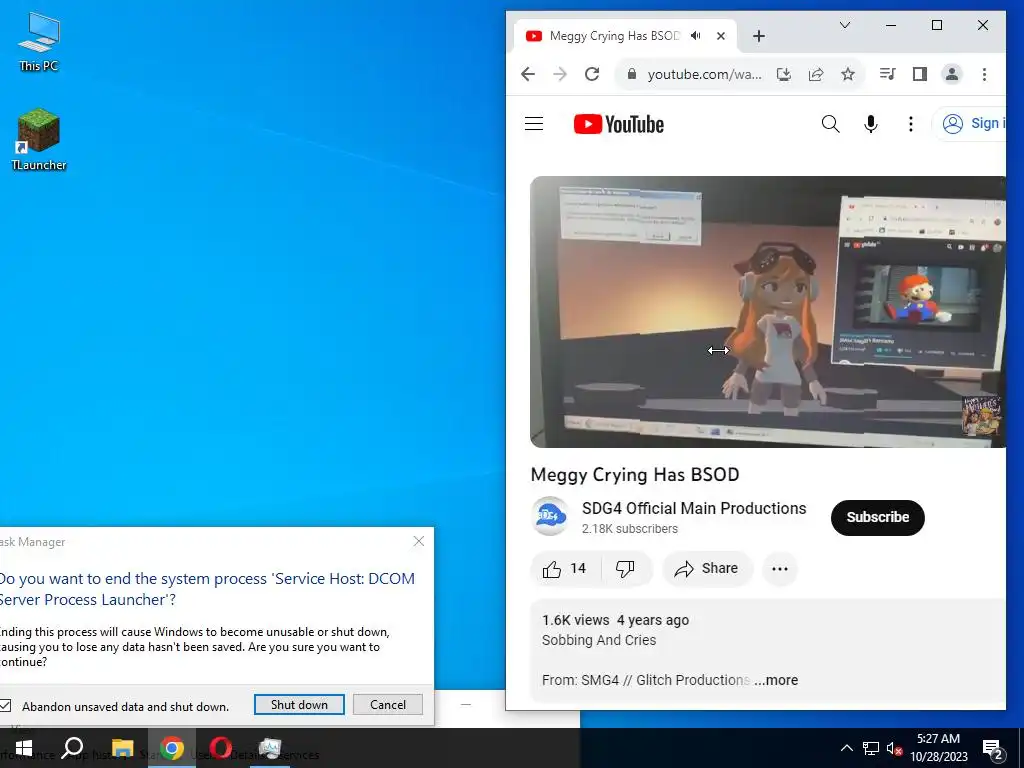Viewport: 1024px width, 768px height.
Task: Like the video
Action: tap(565, 569)
